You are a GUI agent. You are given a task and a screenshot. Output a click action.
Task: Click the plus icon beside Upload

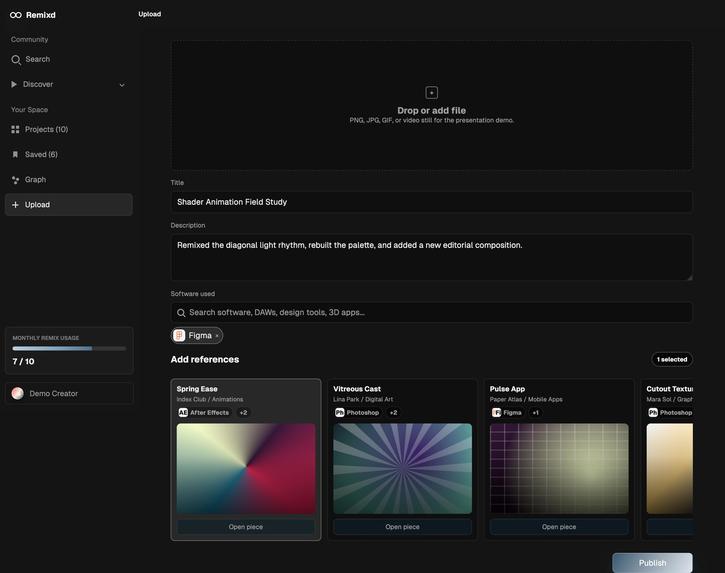point(15,205)
